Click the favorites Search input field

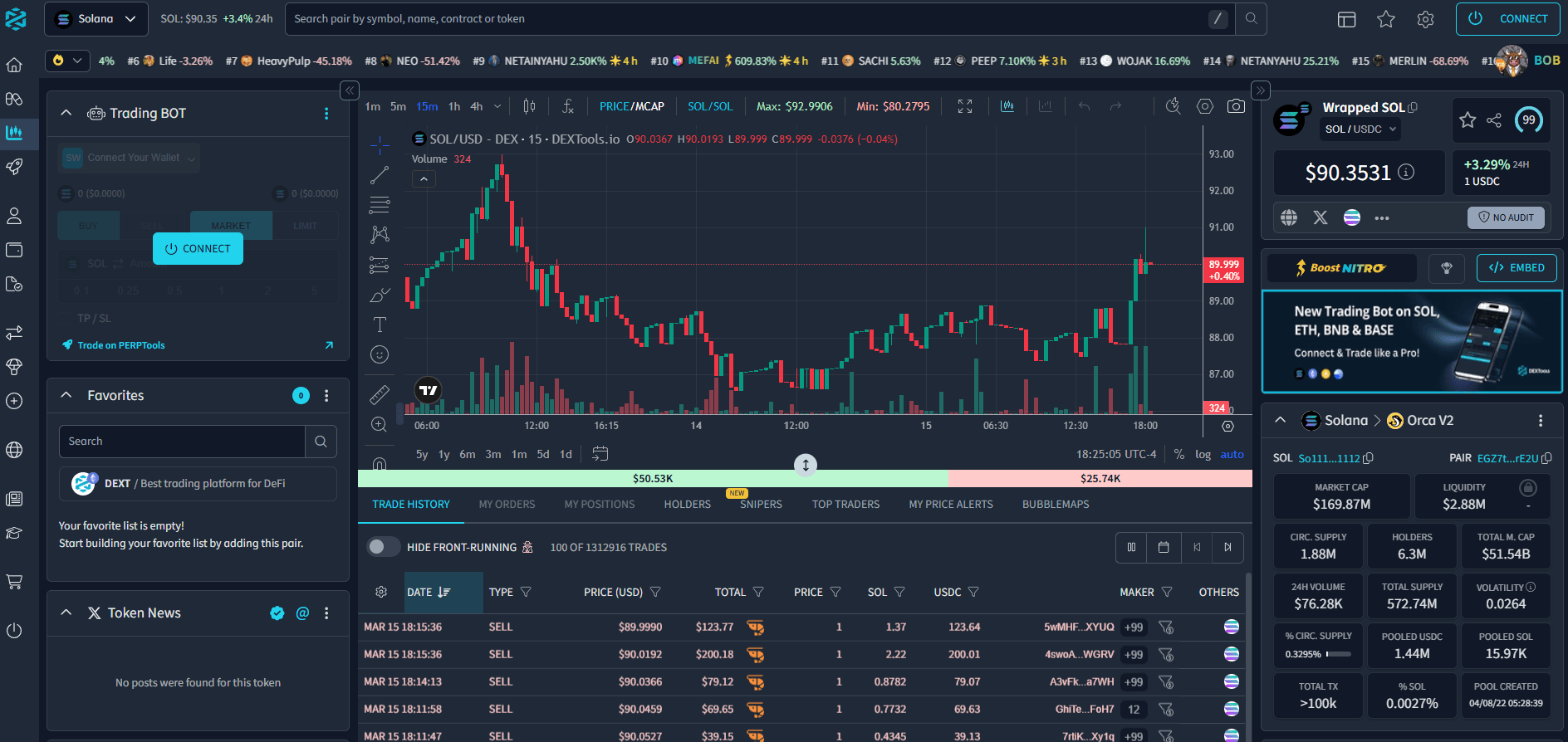(x=183, y=442)
